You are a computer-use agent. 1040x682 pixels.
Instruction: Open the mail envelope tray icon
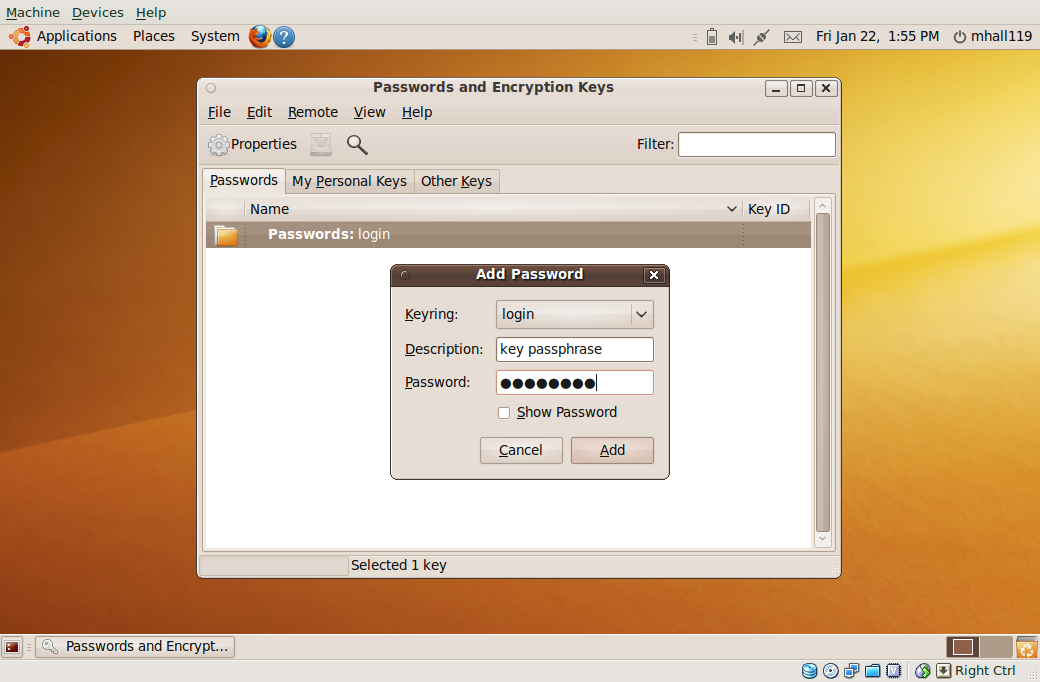[x=793, y=36]
